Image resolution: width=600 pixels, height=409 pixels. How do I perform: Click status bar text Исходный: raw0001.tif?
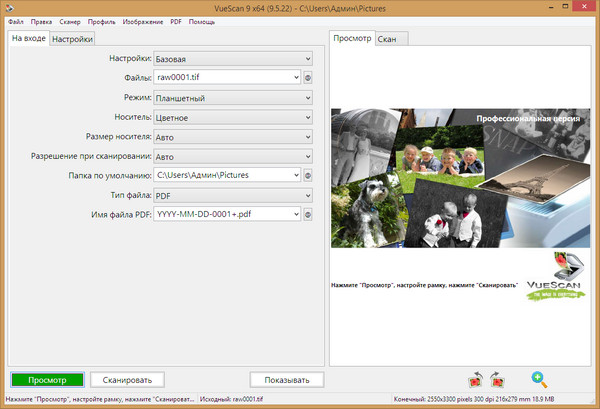pyautogui.click(x=232, y=399)
